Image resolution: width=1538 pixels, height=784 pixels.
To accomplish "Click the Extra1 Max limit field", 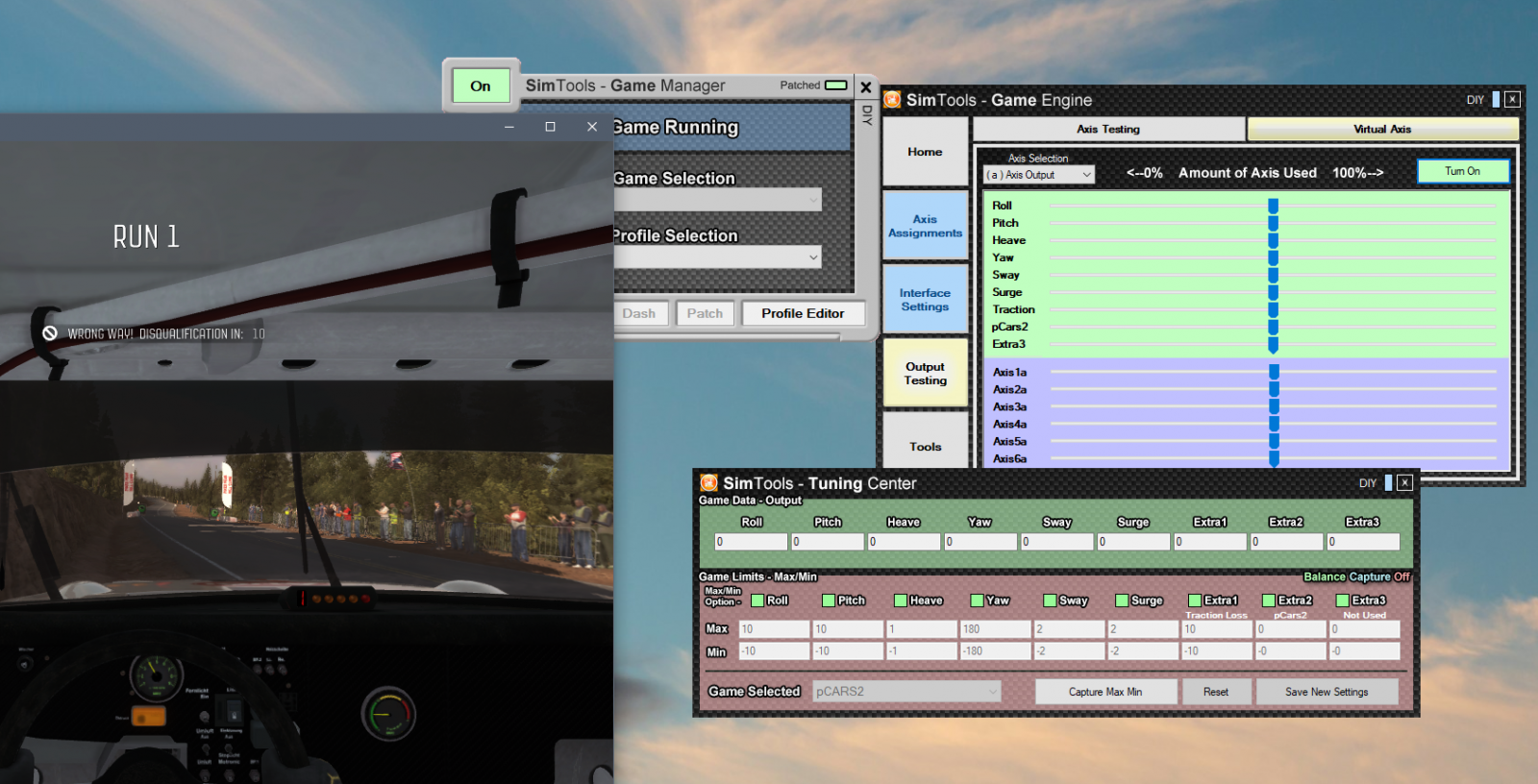I will pos(1217,629).
